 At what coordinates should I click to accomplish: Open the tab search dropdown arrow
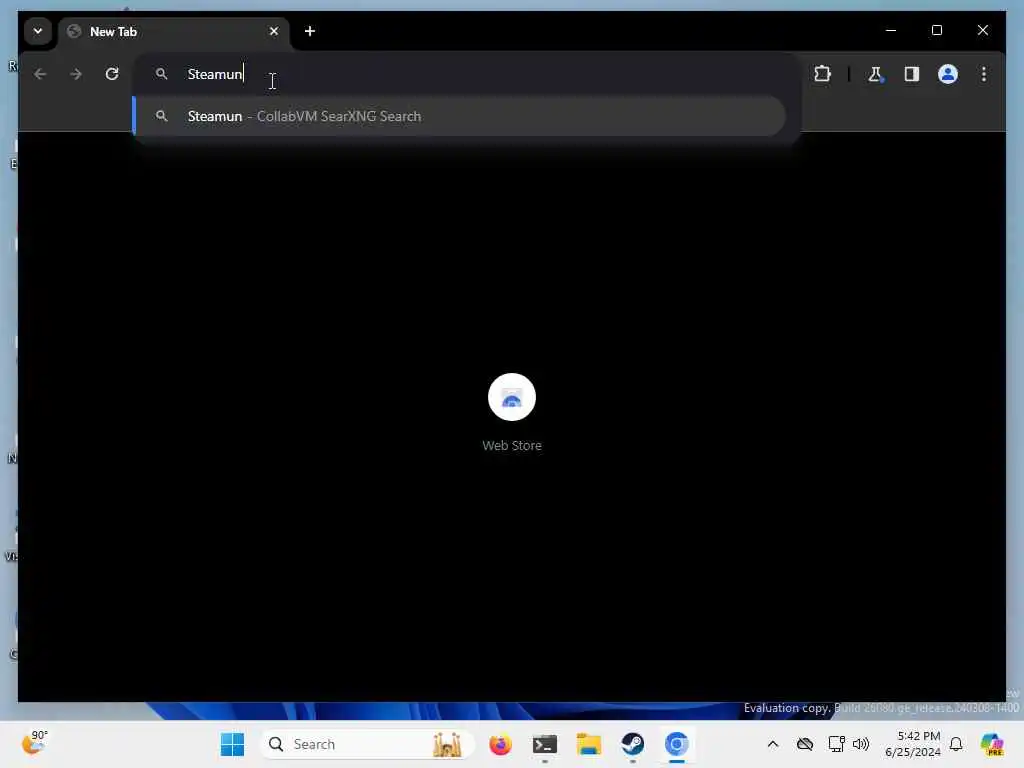38,31
